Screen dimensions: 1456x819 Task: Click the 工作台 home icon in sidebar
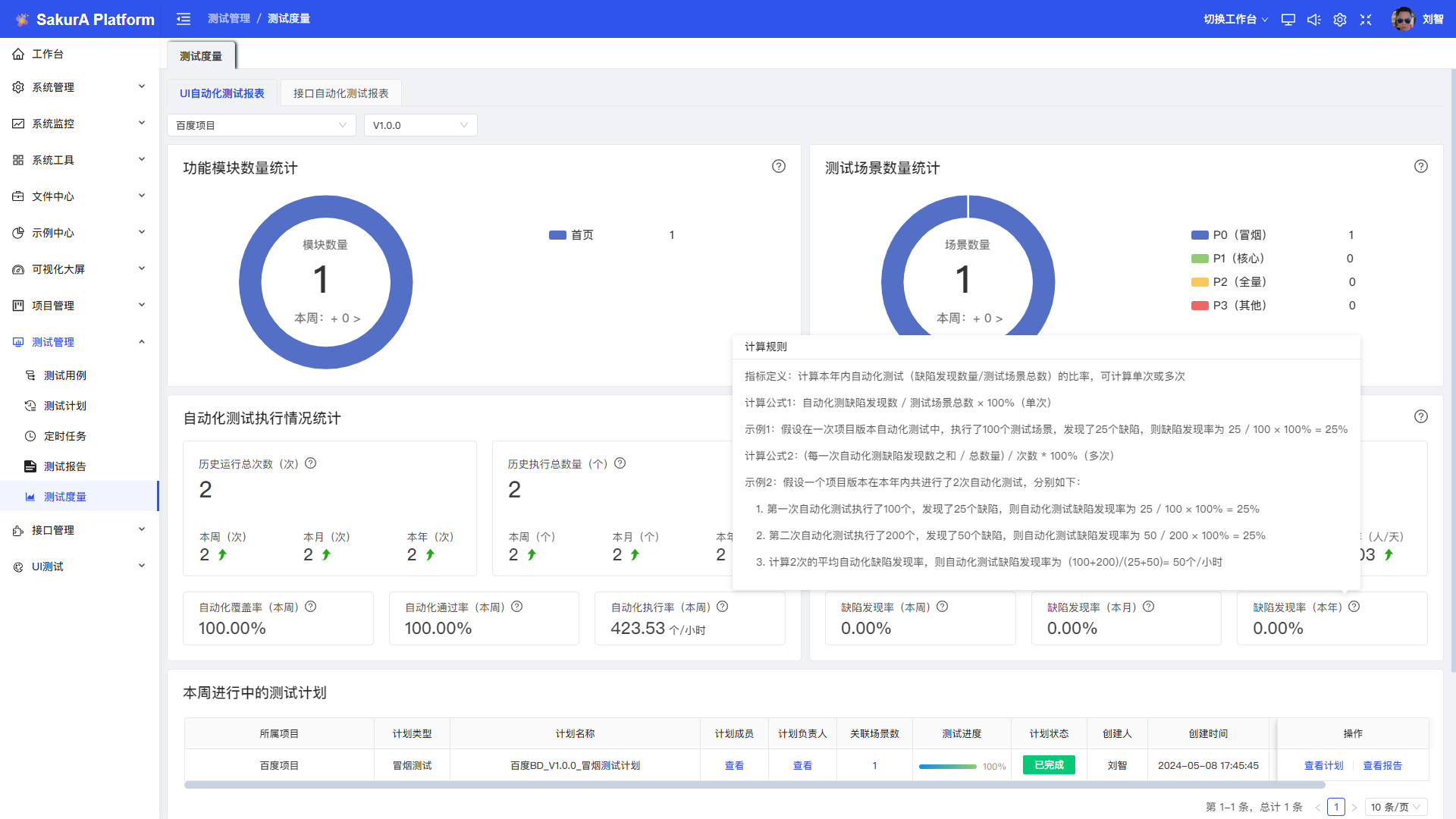[18, 54]
